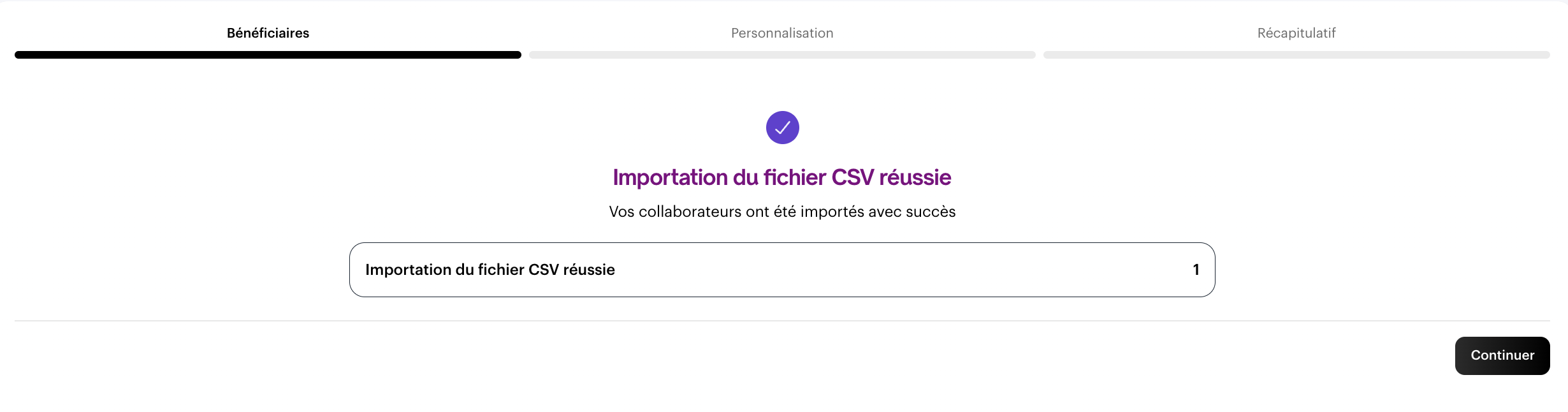Image resolution: width=1568 pixels, height=412 pixels.
Task: Click the purple checkmark success icon
Action: (x=782, y=128)
